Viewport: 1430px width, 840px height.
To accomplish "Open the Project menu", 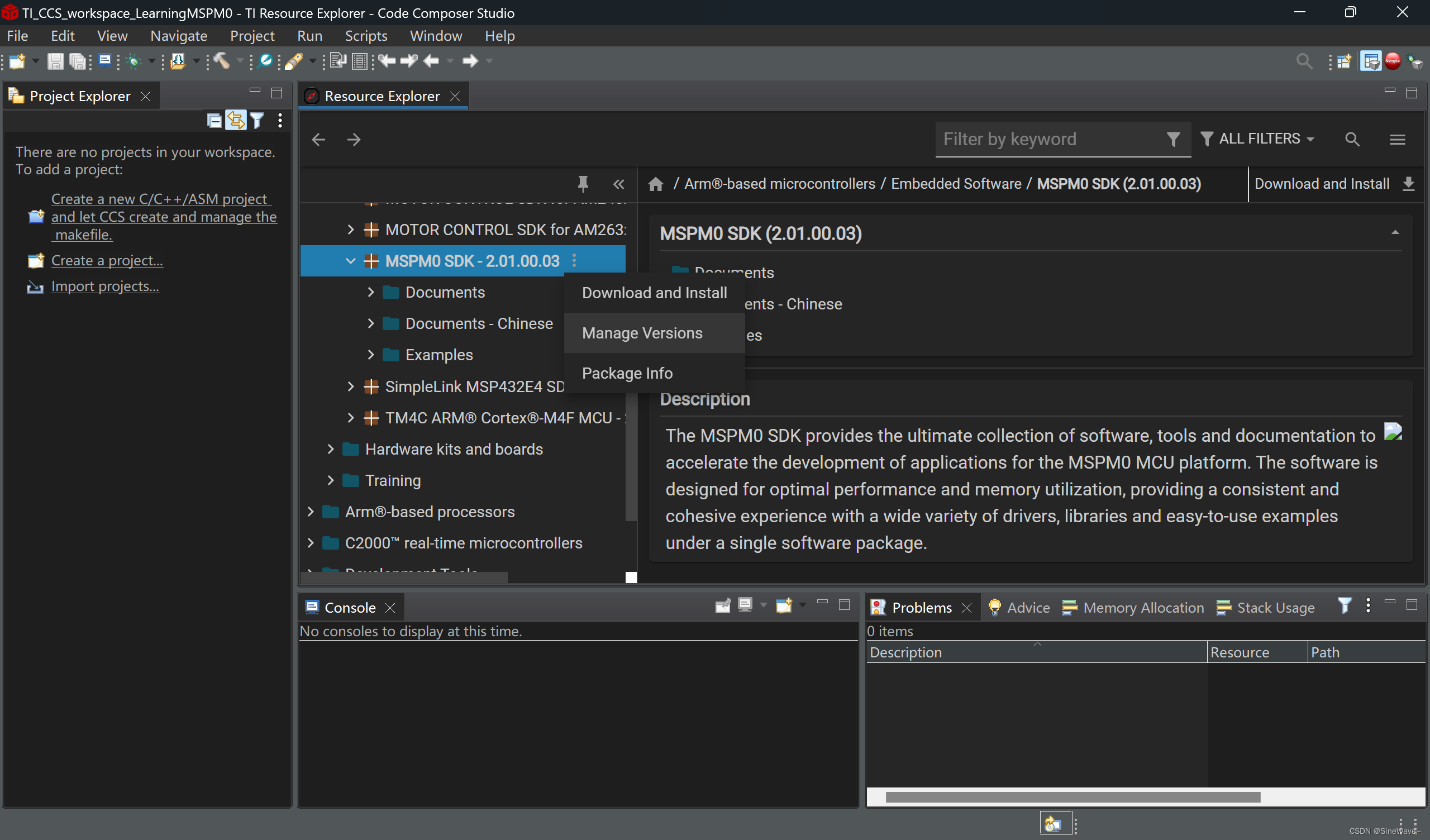I will tap(252, 36).
